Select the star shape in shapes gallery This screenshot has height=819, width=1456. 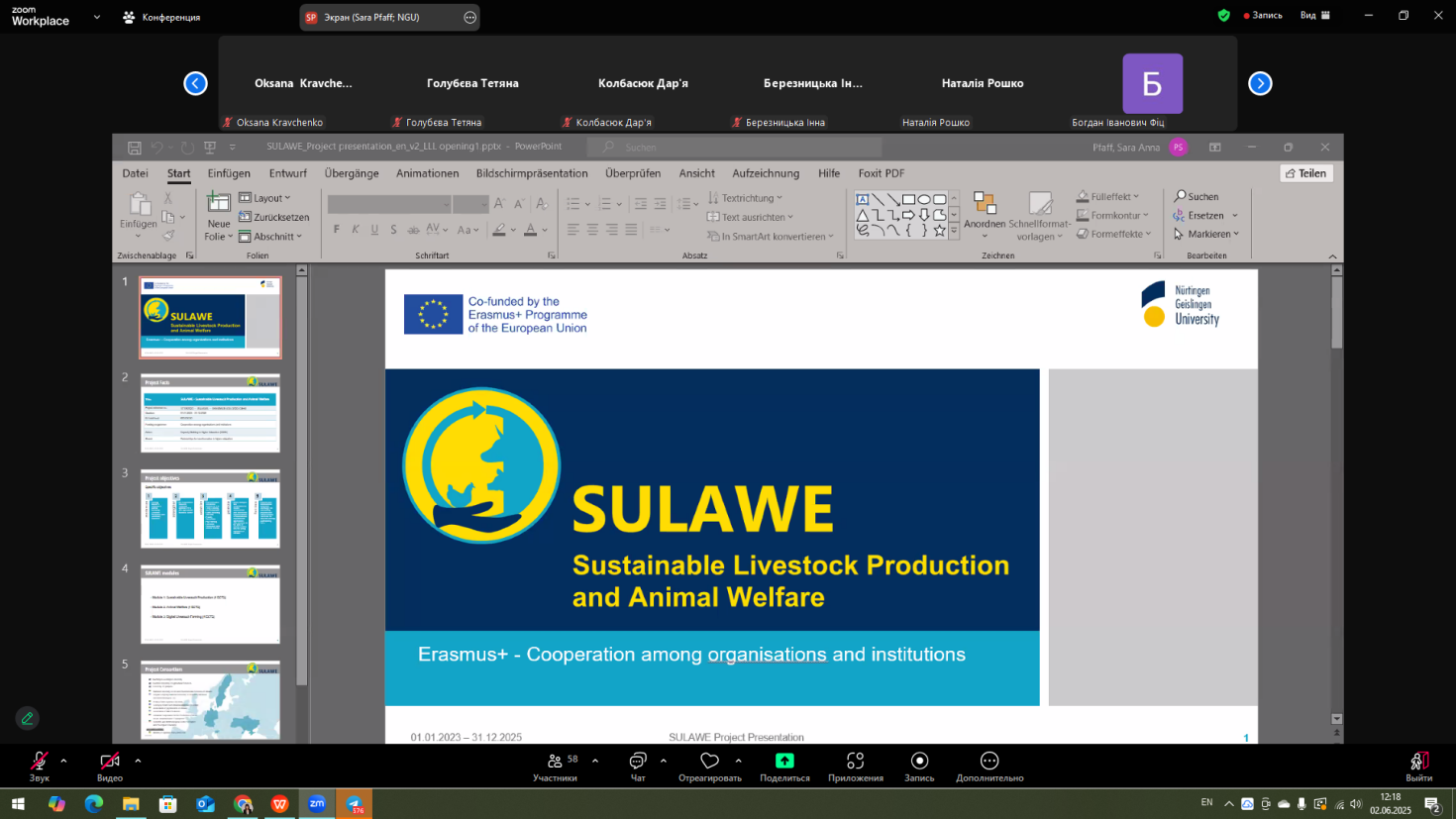pos(939,230)
